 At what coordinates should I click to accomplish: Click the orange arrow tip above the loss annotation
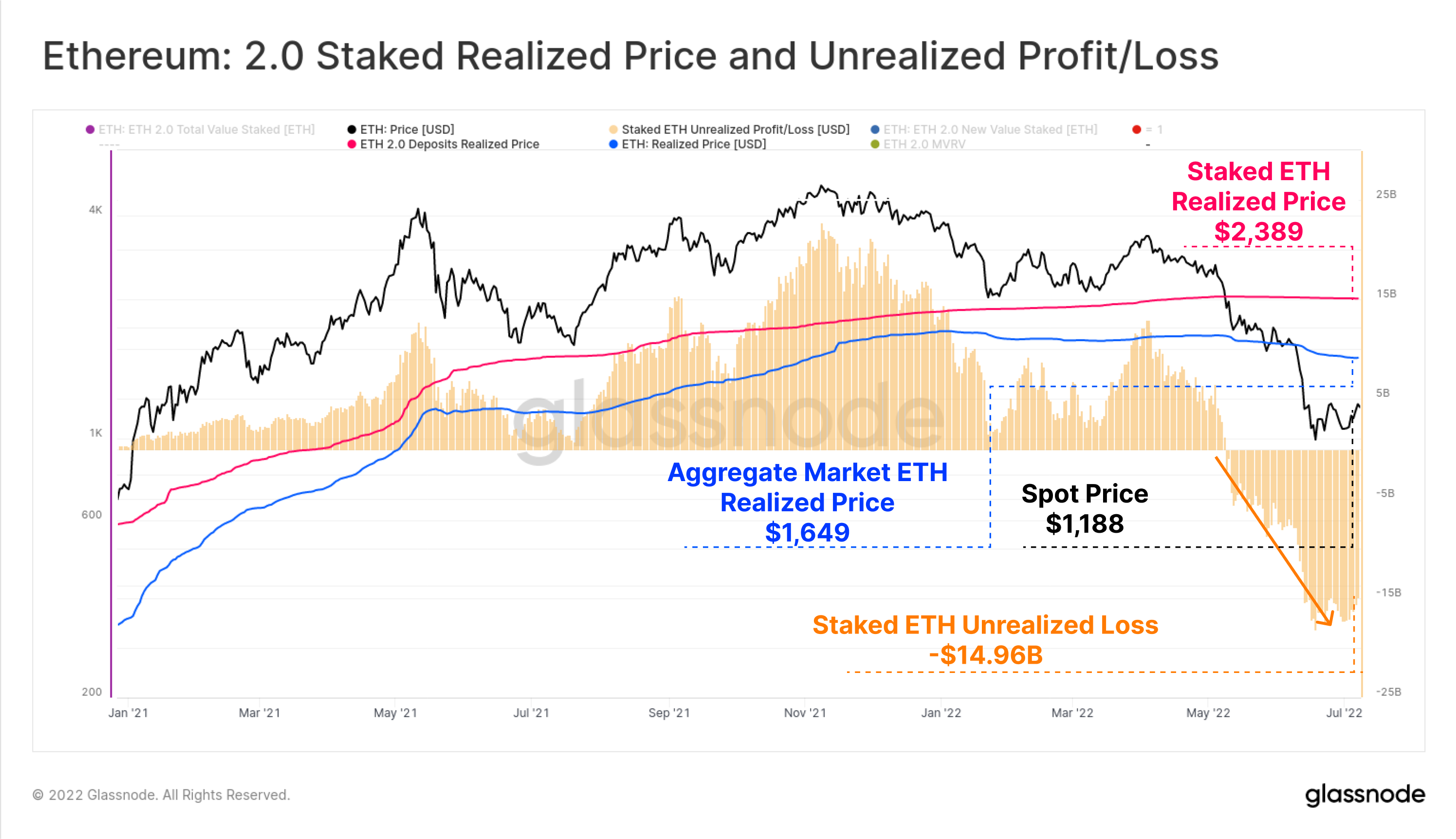[x=1329, y=622]
